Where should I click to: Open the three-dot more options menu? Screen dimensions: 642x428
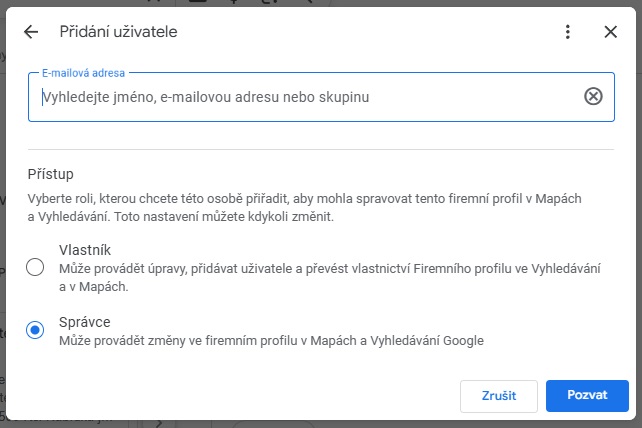click(x=568, y=32)
